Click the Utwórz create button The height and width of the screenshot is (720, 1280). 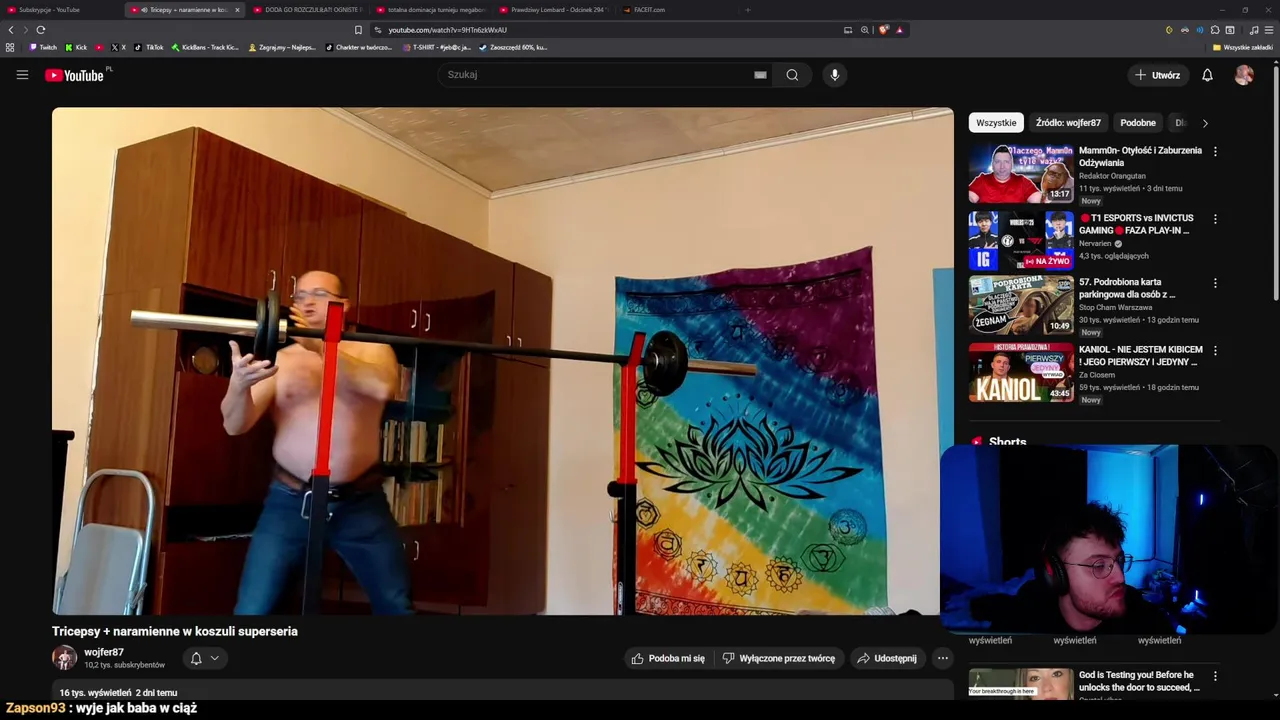coord(1157,75)
